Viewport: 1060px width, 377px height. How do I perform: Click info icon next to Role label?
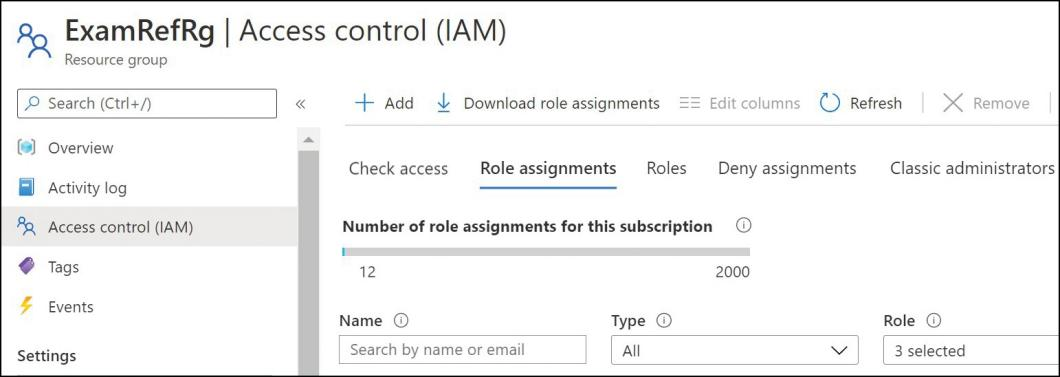click(x=934, y=320)
